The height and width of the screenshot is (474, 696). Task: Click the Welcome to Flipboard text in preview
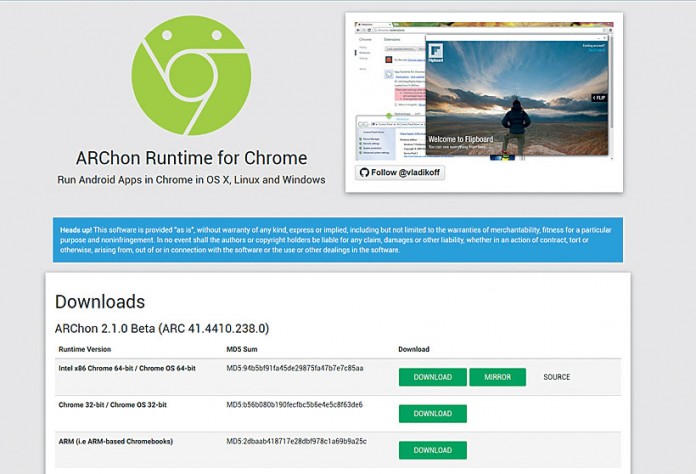(467, 139)
